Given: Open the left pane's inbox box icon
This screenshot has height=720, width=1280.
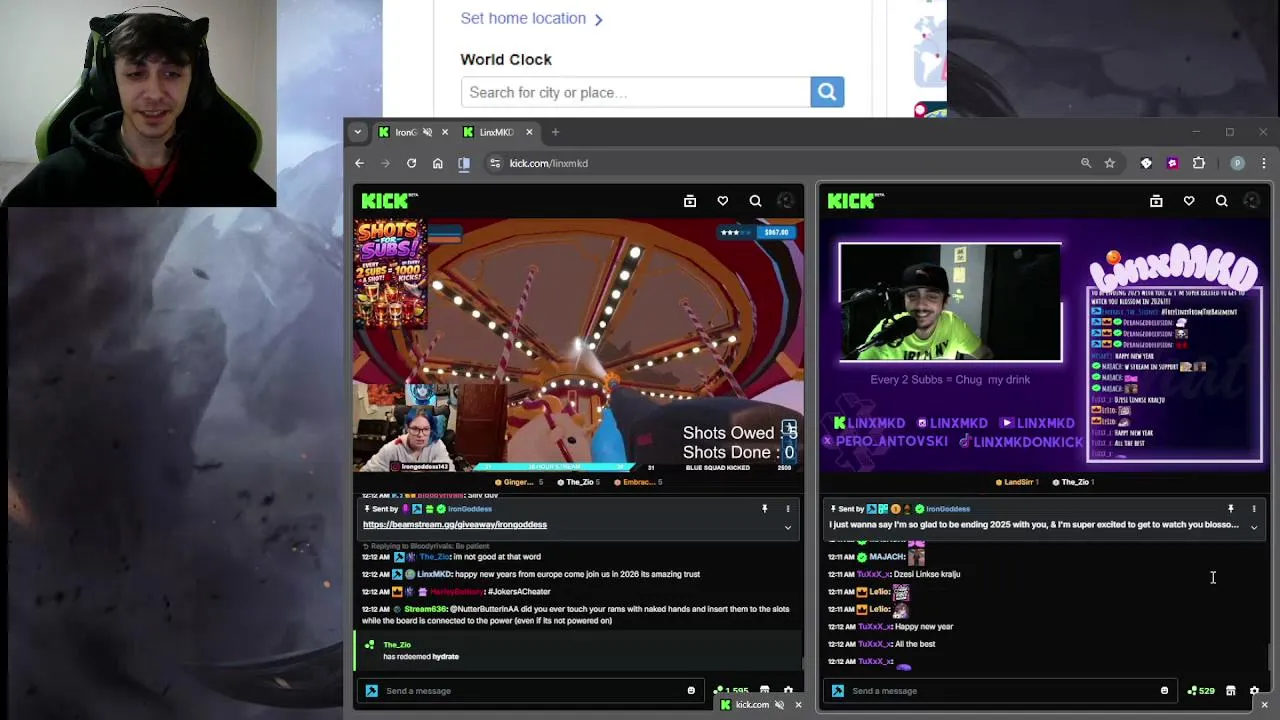Looking at the screenshot, I should [690, 201].
